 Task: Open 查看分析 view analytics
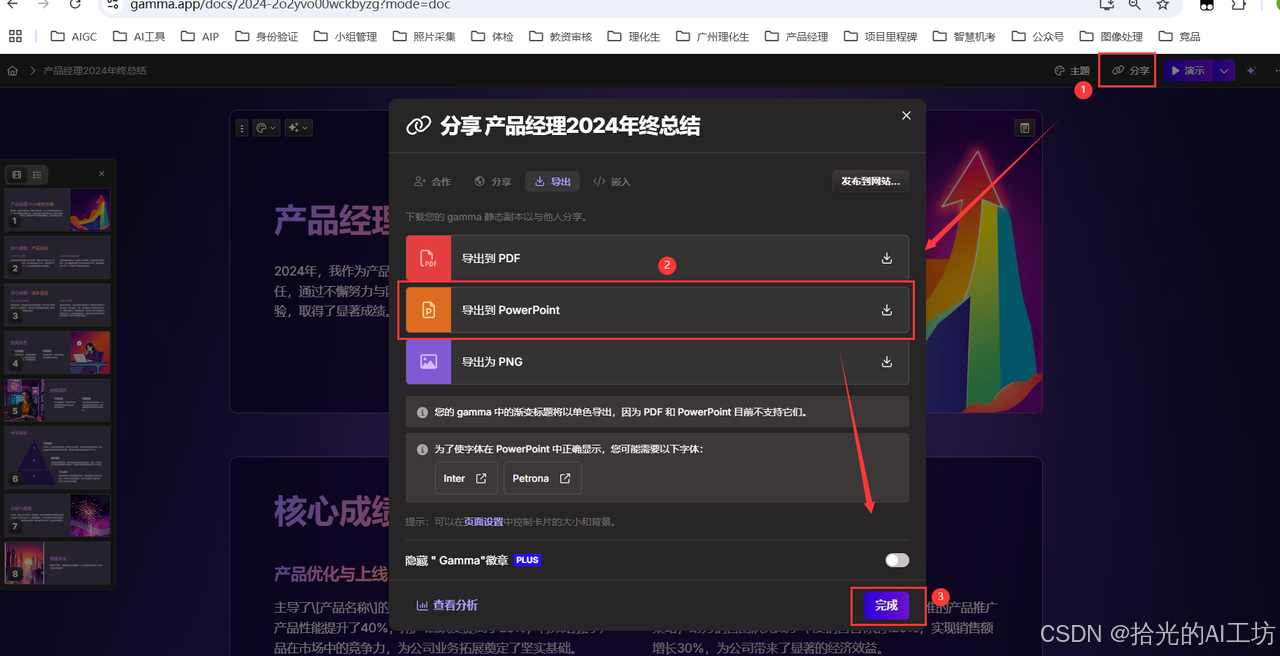click(x=447, y=605)
